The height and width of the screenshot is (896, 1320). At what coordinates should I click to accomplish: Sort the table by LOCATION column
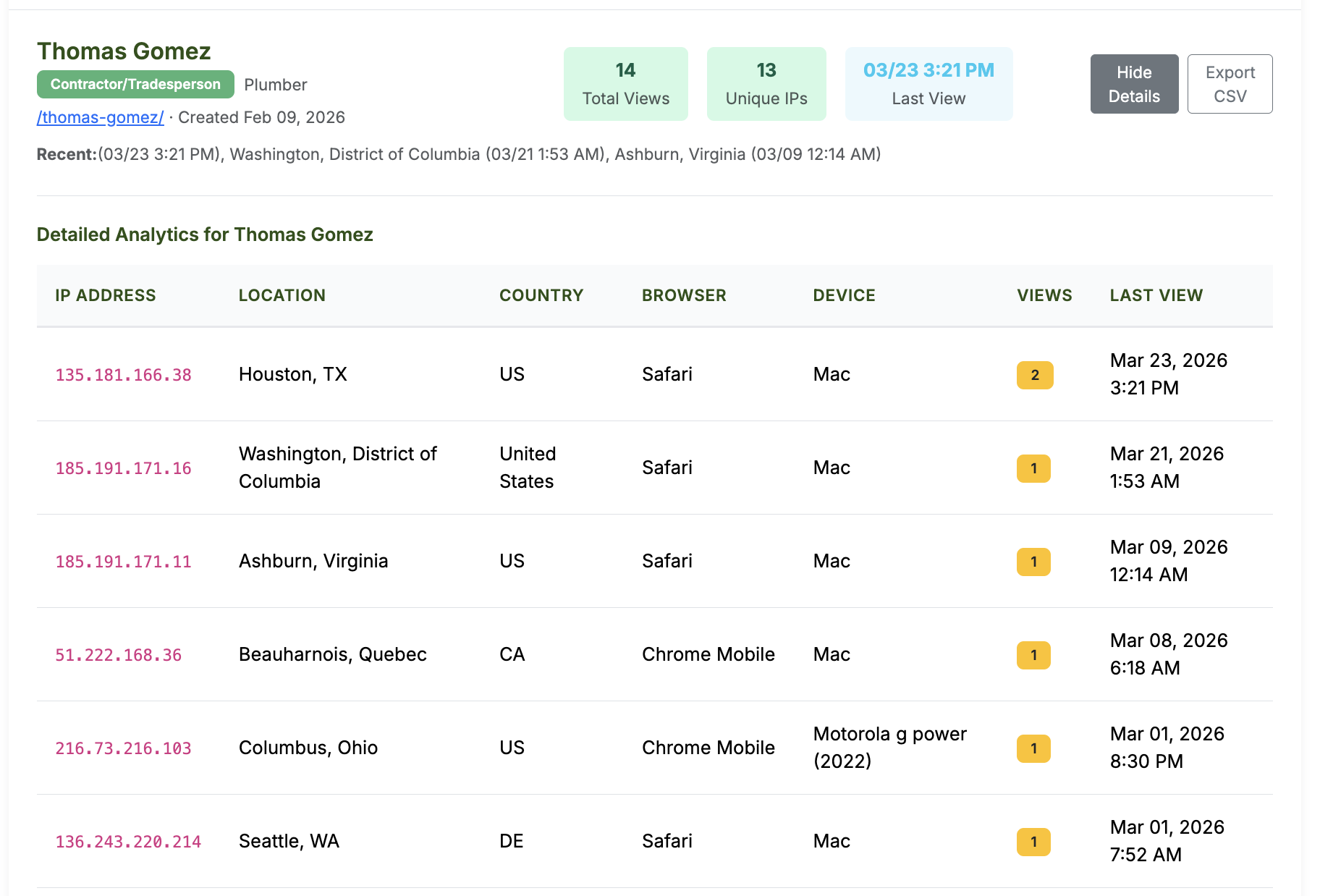click(x=282, y=295)
